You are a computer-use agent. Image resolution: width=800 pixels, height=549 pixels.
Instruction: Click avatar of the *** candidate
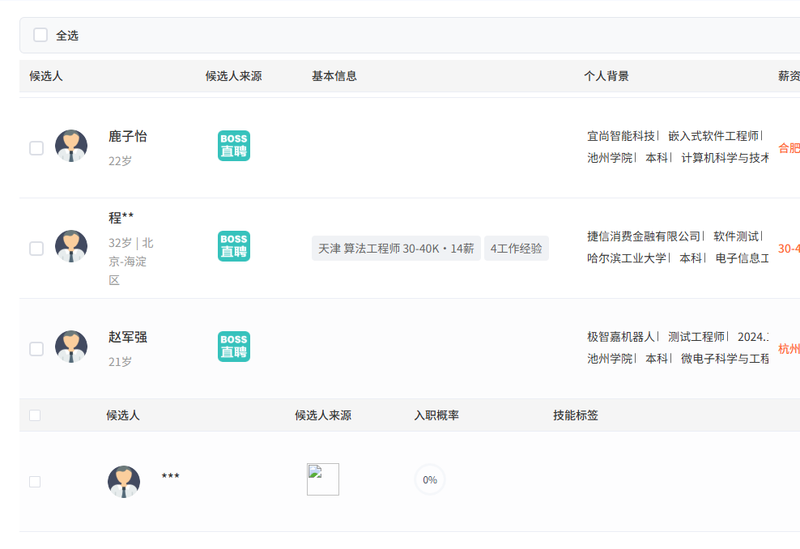[124, 481]
